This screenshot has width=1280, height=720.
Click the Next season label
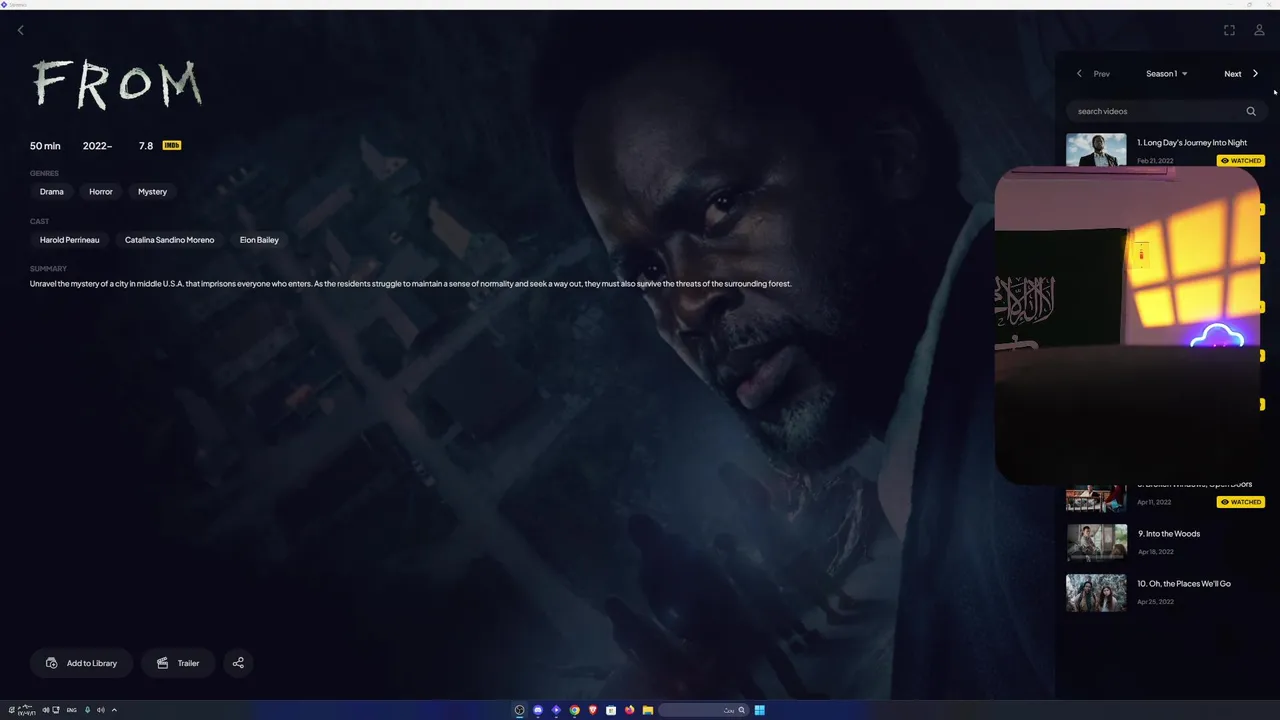tap(1233, 74)
